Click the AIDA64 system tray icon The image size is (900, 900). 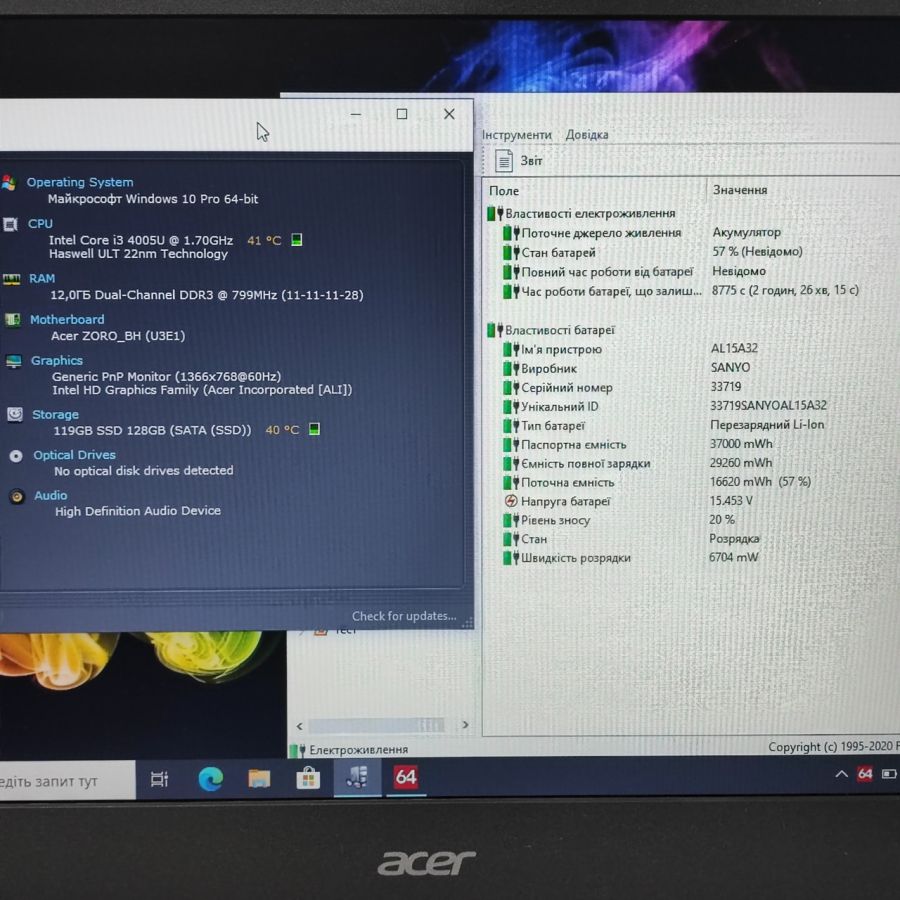[x=865, y=774]
